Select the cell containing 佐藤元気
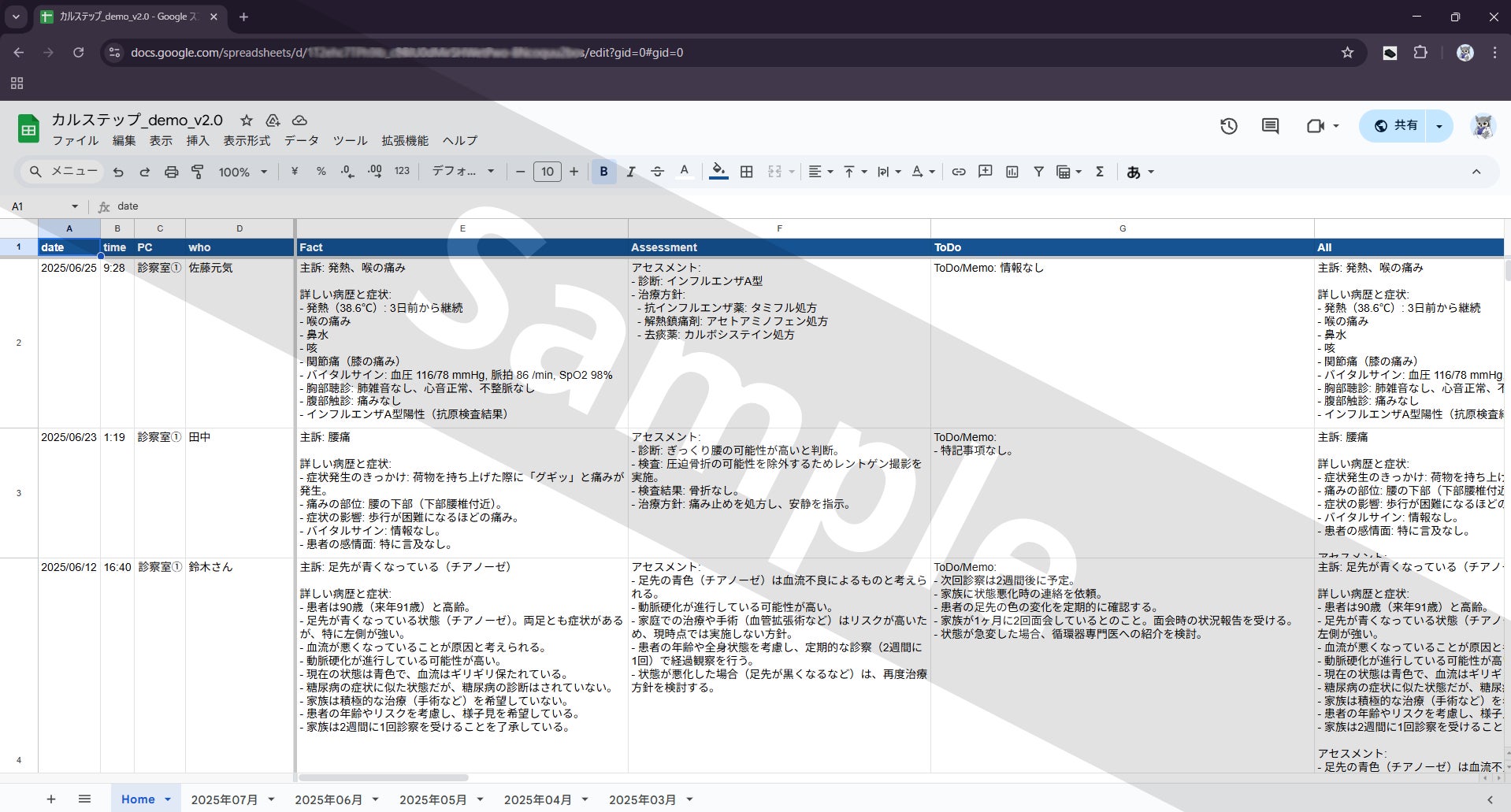 [x=239, y=343]
